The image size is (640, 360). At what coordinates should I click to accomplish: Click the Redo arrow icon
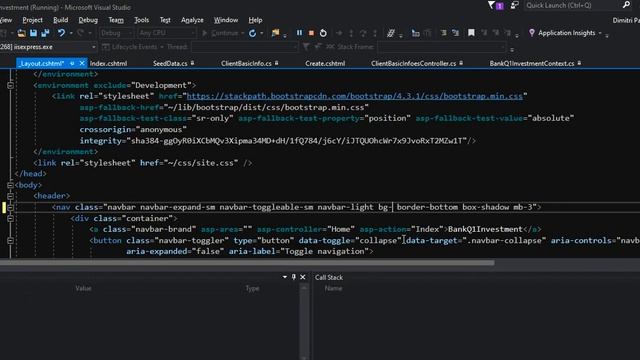(x=80, y=33)
